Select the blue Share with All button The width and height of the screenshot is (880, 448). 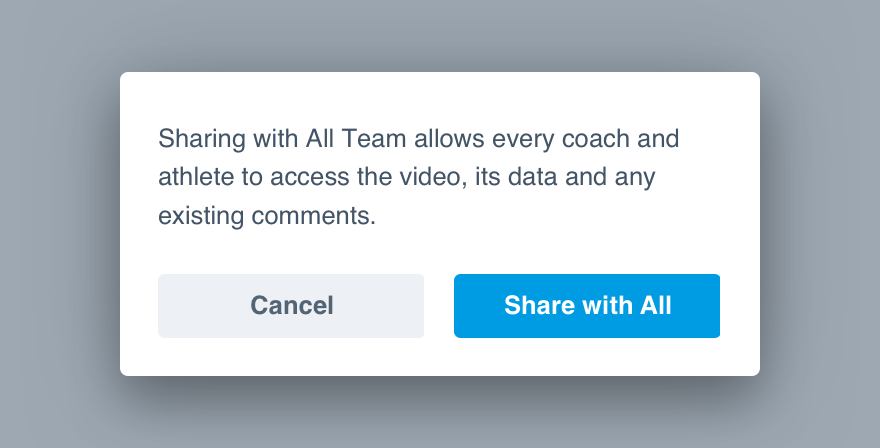click(x=587, y=306)
